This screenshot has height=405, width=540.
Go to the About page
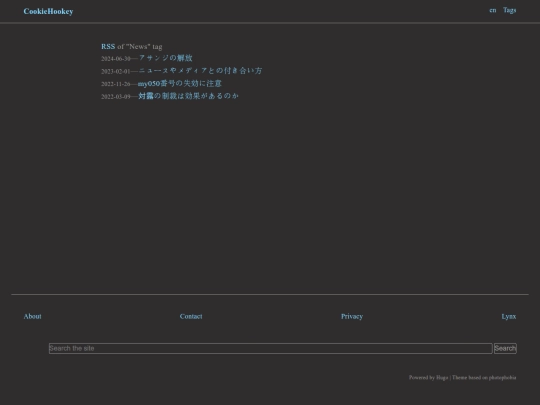[32, 316]
